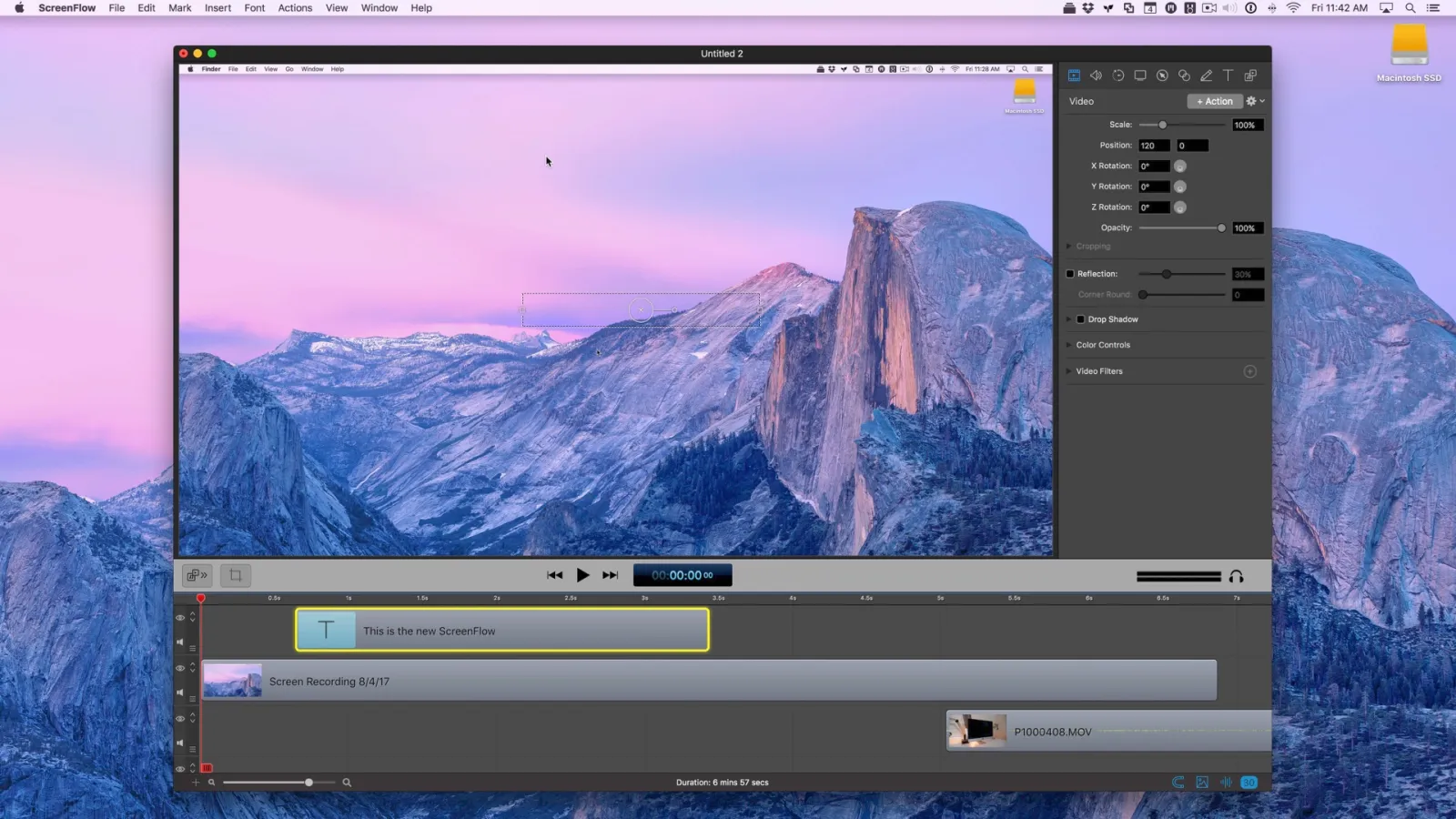The width and height of the screenshot is (1456, 819).
Task: Hide the top track using its eye toggle
Action: coord(179,616)
